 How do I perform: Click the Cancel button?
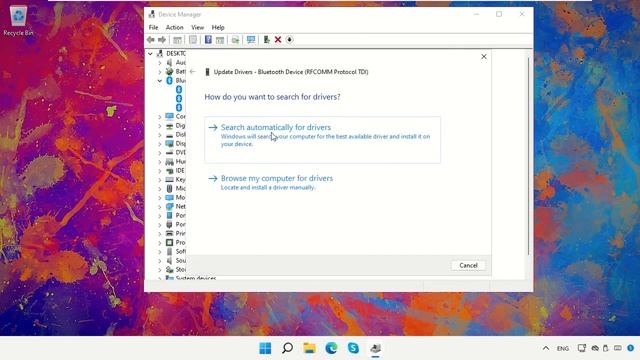tap(468, 265)
